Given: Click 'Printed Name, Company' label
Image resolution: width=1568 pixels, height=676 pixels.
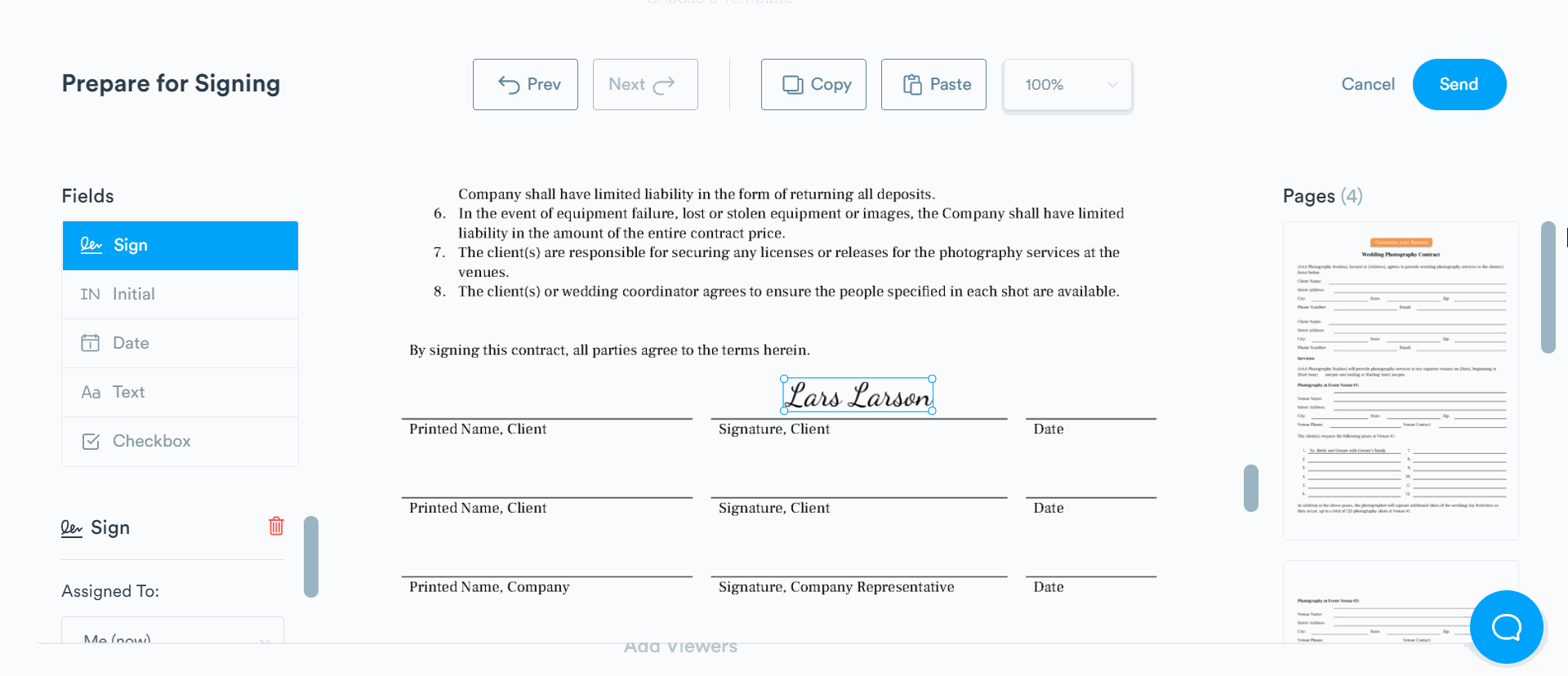Looking at the screenshot, I should point(489,587).
